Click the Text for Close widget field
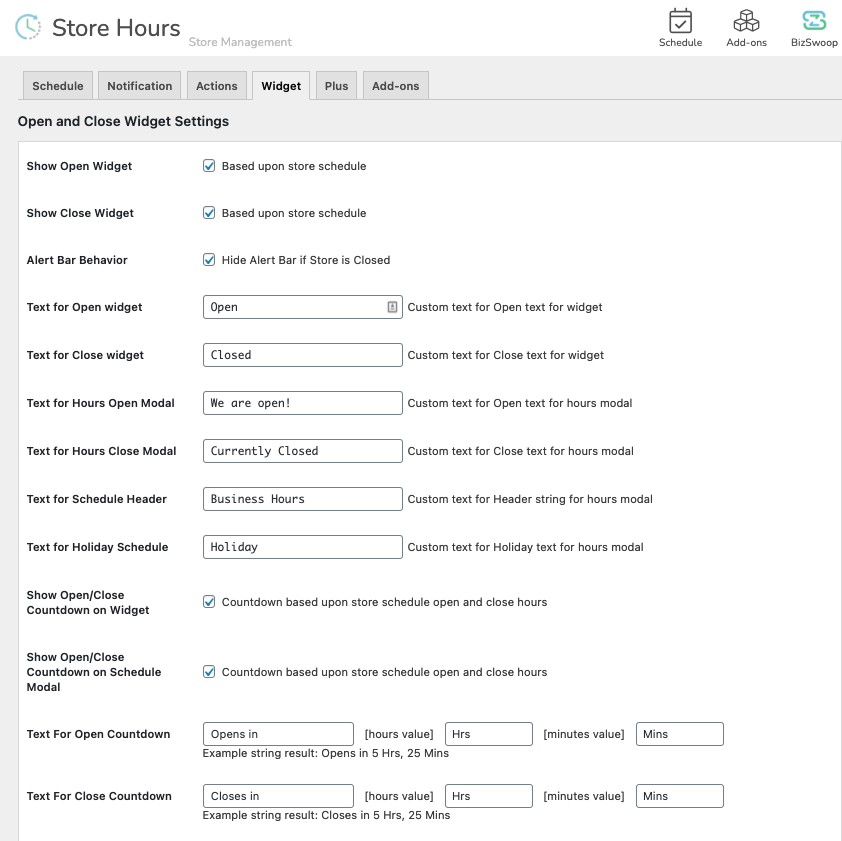The width and height of the screenshot is (842, 841). pos(303,355)
